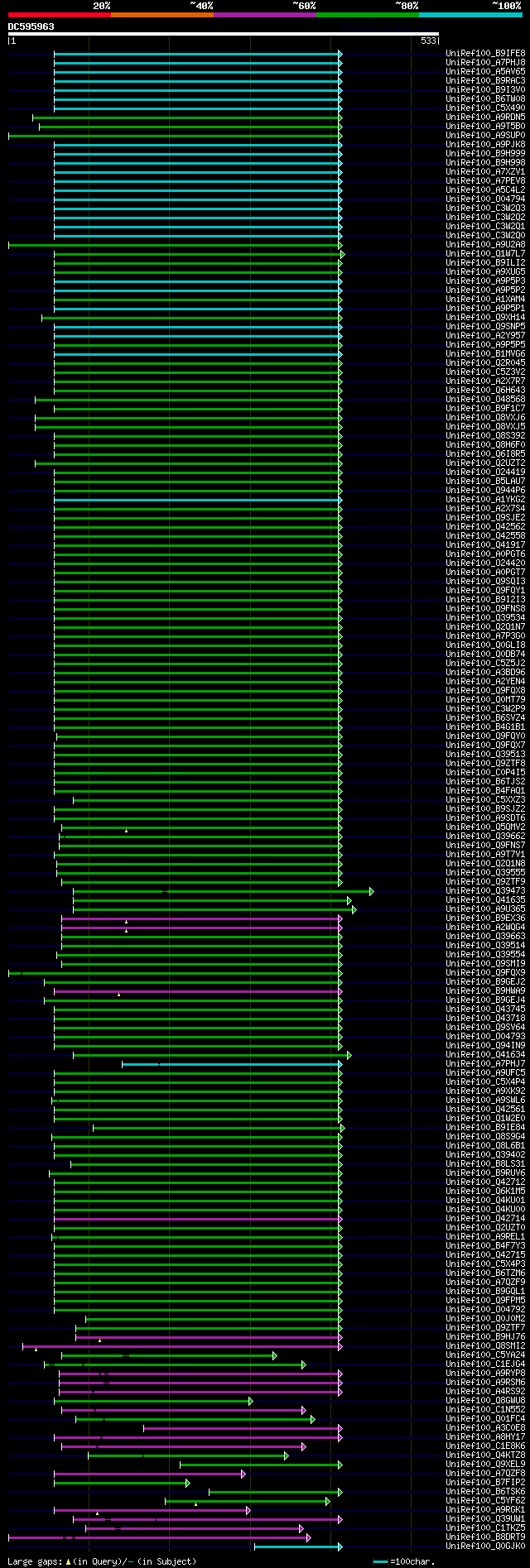Click the 533 query length label

(x=428, y=41)
